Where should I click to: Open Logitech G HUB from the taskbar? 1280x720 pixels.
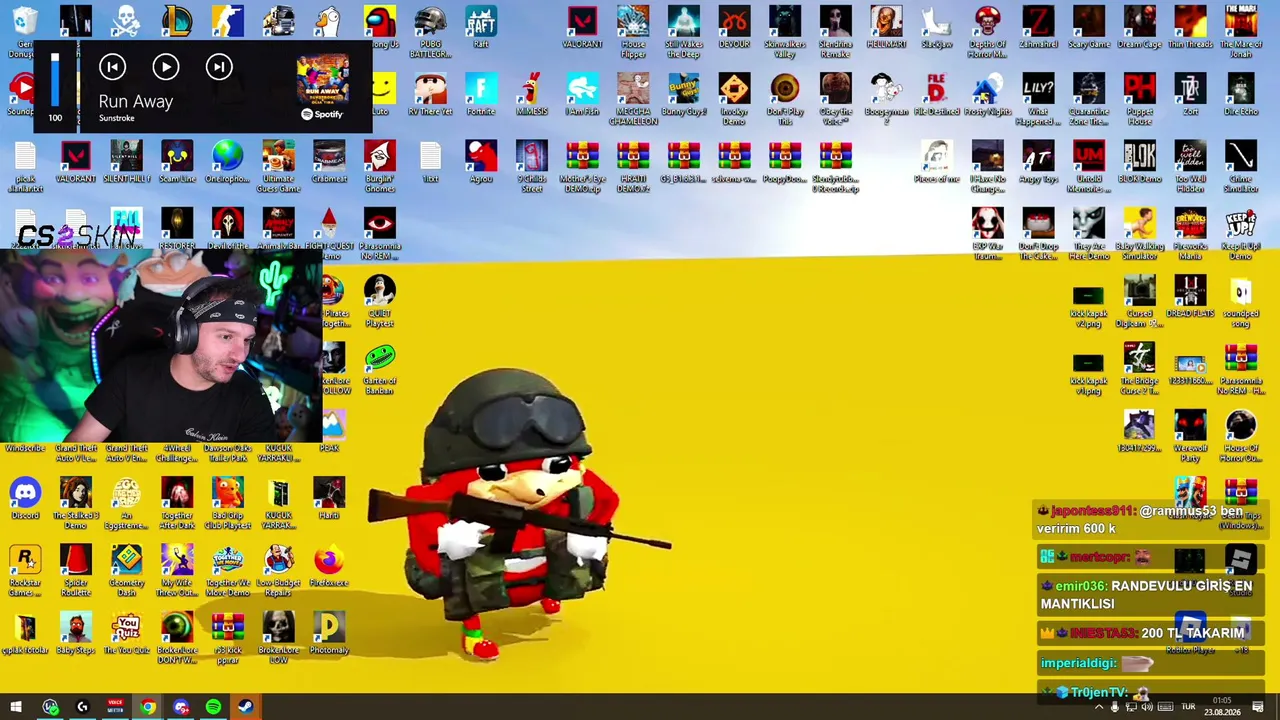pyautogui.click(x=83, y=707)
